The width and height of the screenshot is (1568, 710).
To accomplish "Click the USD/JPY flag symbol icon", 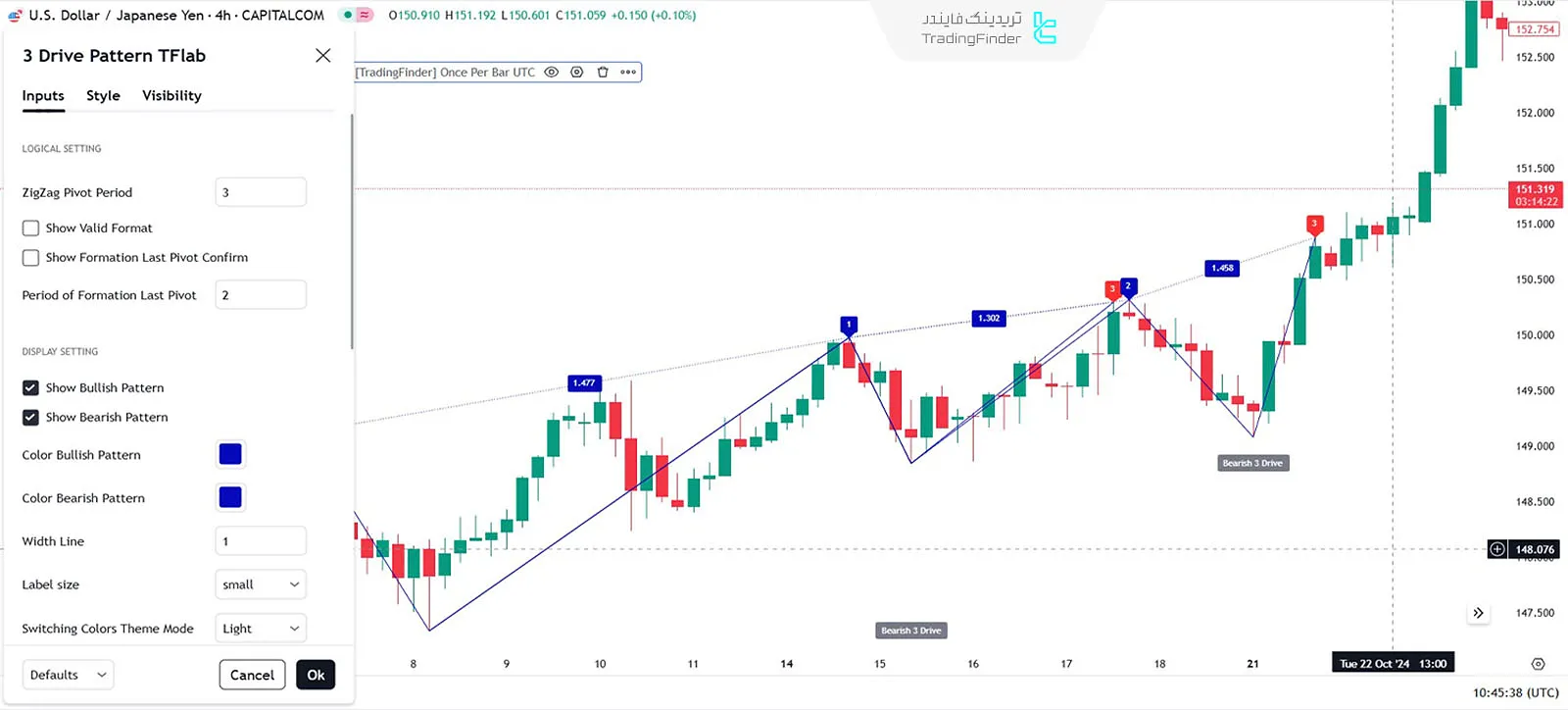I will point(15,16).
